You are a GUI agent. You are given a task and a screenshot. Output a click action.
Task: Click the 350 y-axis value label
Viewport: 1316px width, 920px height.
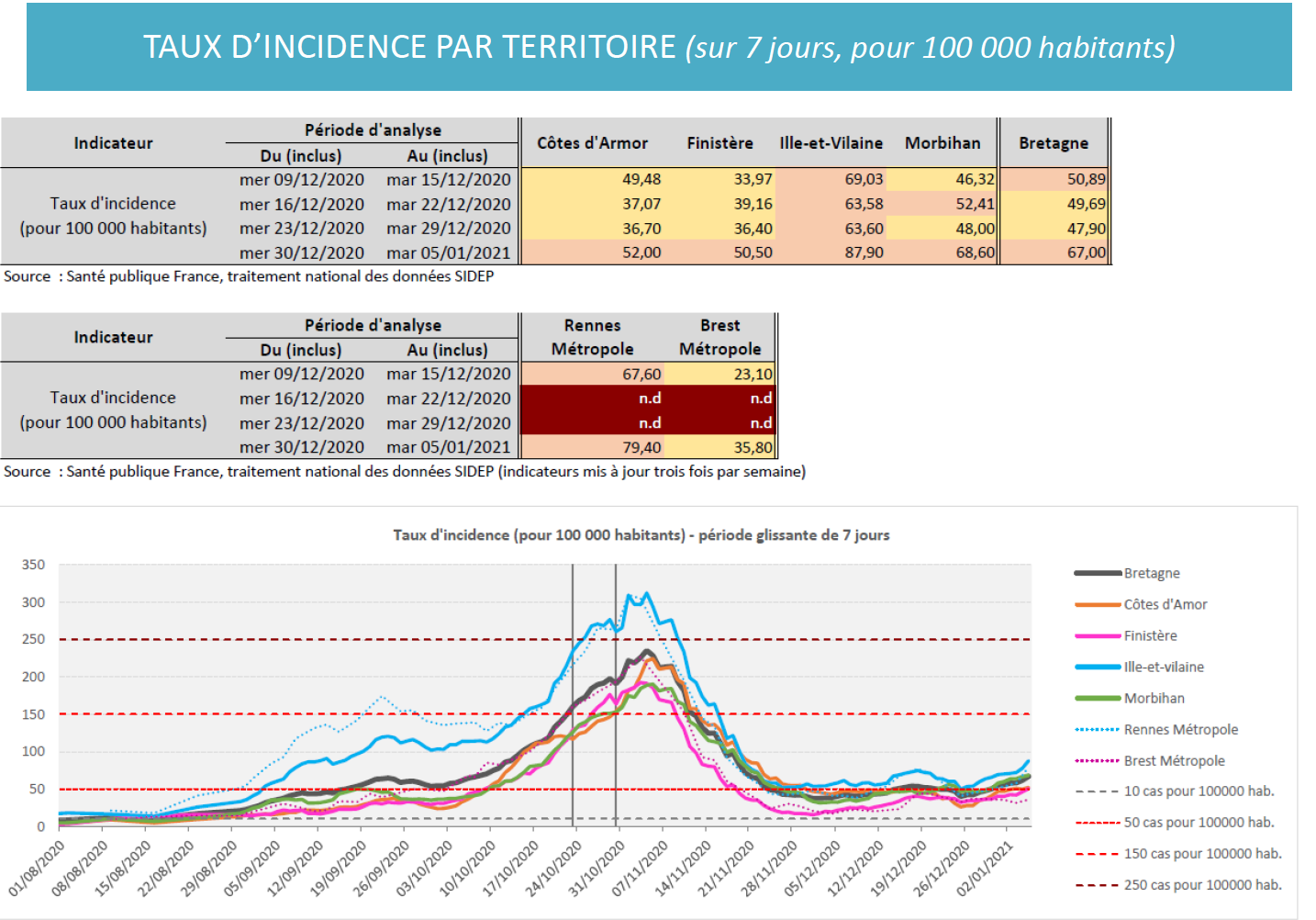[34, 565]
